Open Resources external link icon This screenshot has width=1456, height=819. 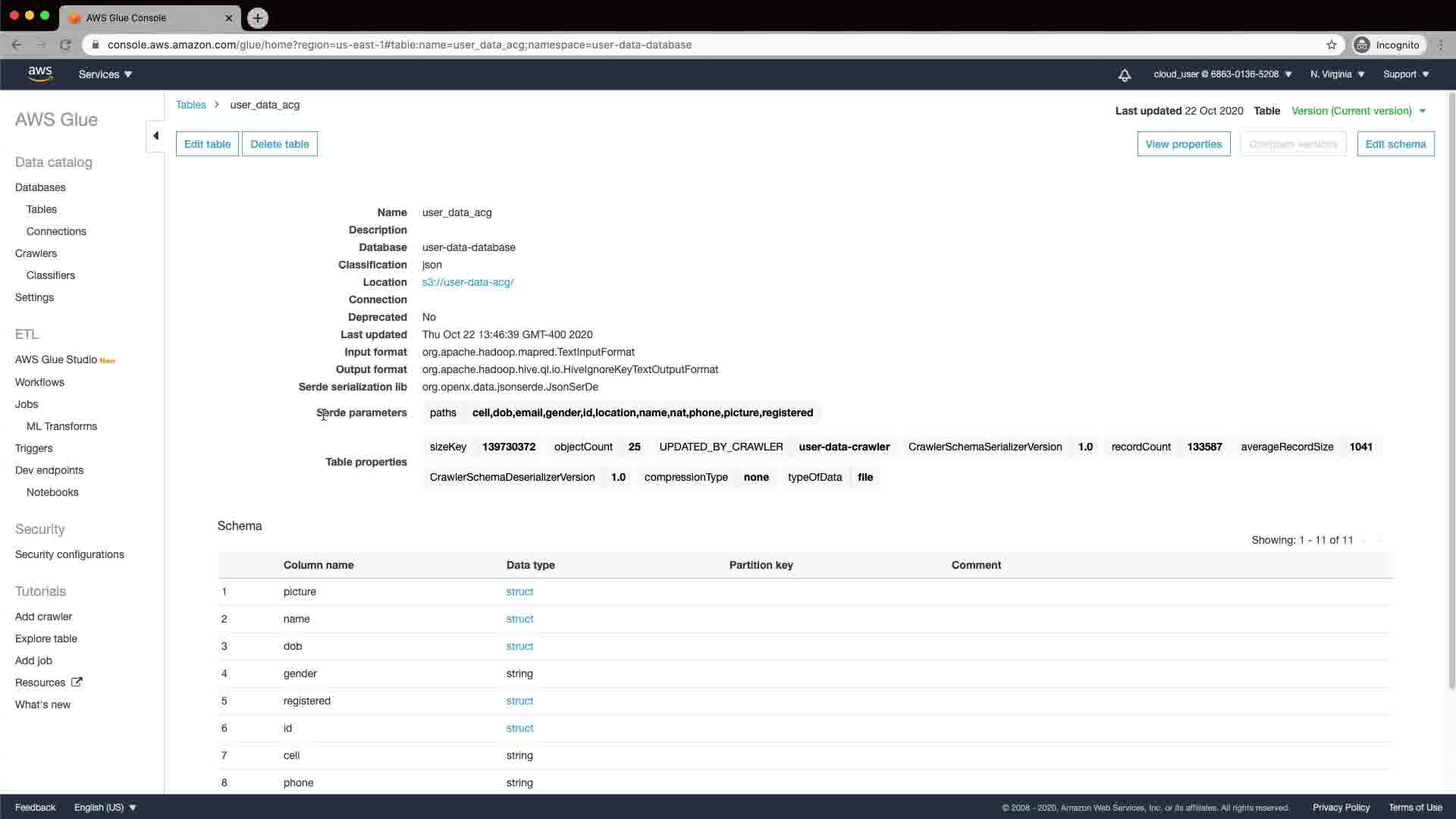77,682
